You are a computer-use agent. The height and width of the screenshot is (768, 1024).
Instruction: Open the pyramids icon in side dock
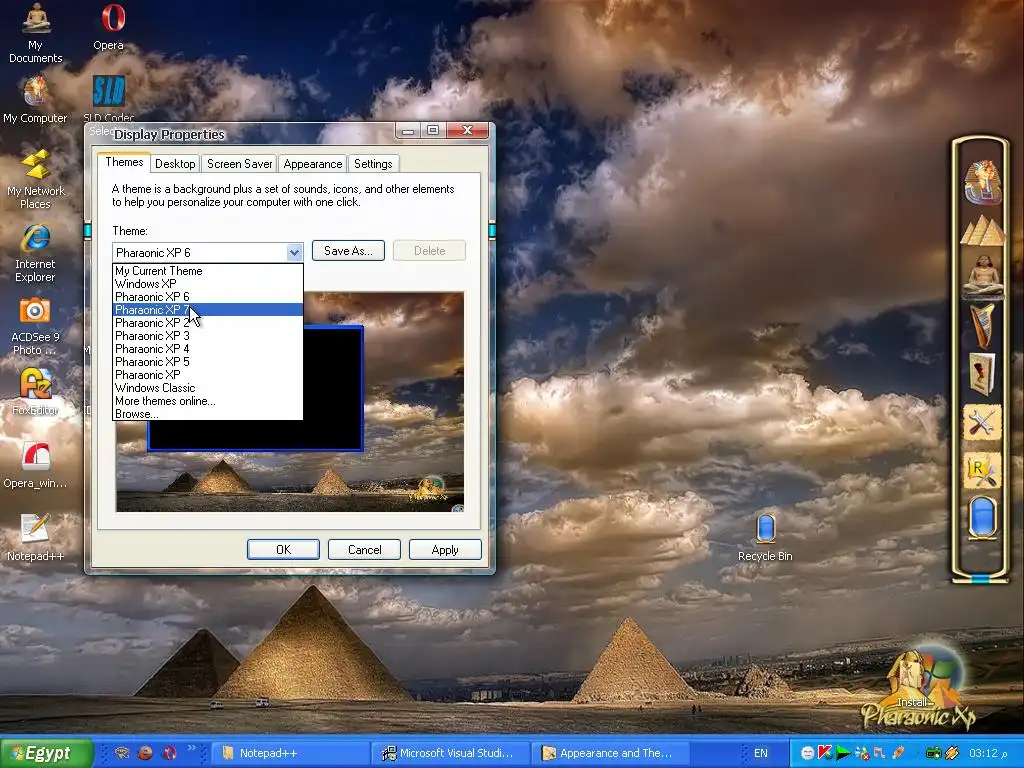tap(982, 231)
